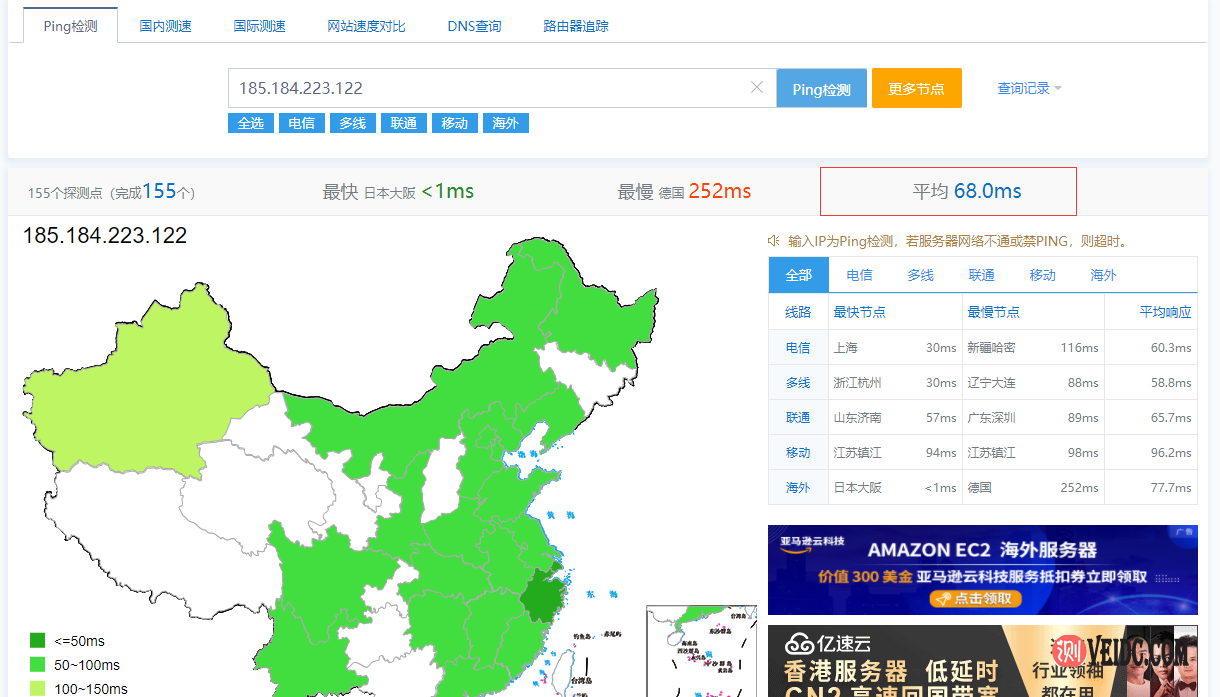Select the 联通 tab in the results table
This screenshot has height=697, width=1220.
981,274
